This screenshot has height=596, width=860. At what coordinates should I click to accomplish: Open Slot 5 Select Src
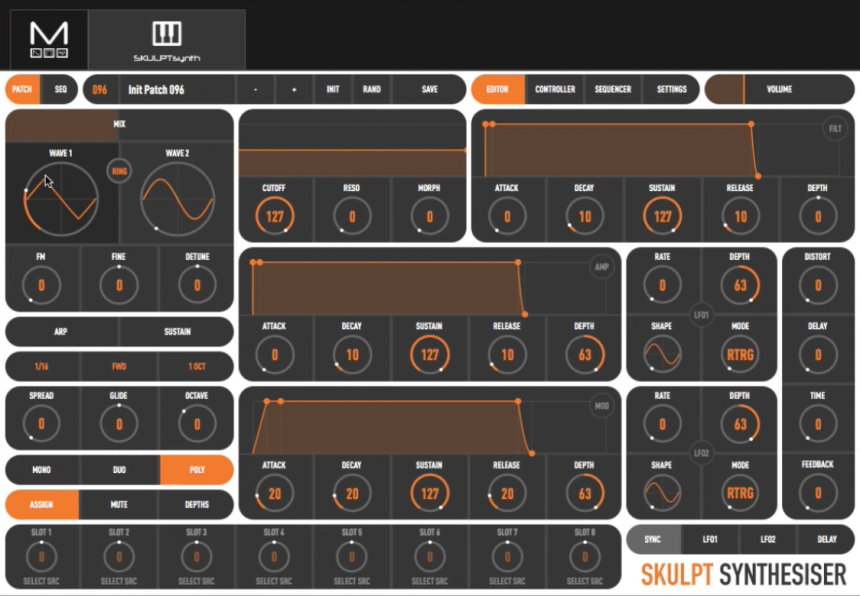352,581
